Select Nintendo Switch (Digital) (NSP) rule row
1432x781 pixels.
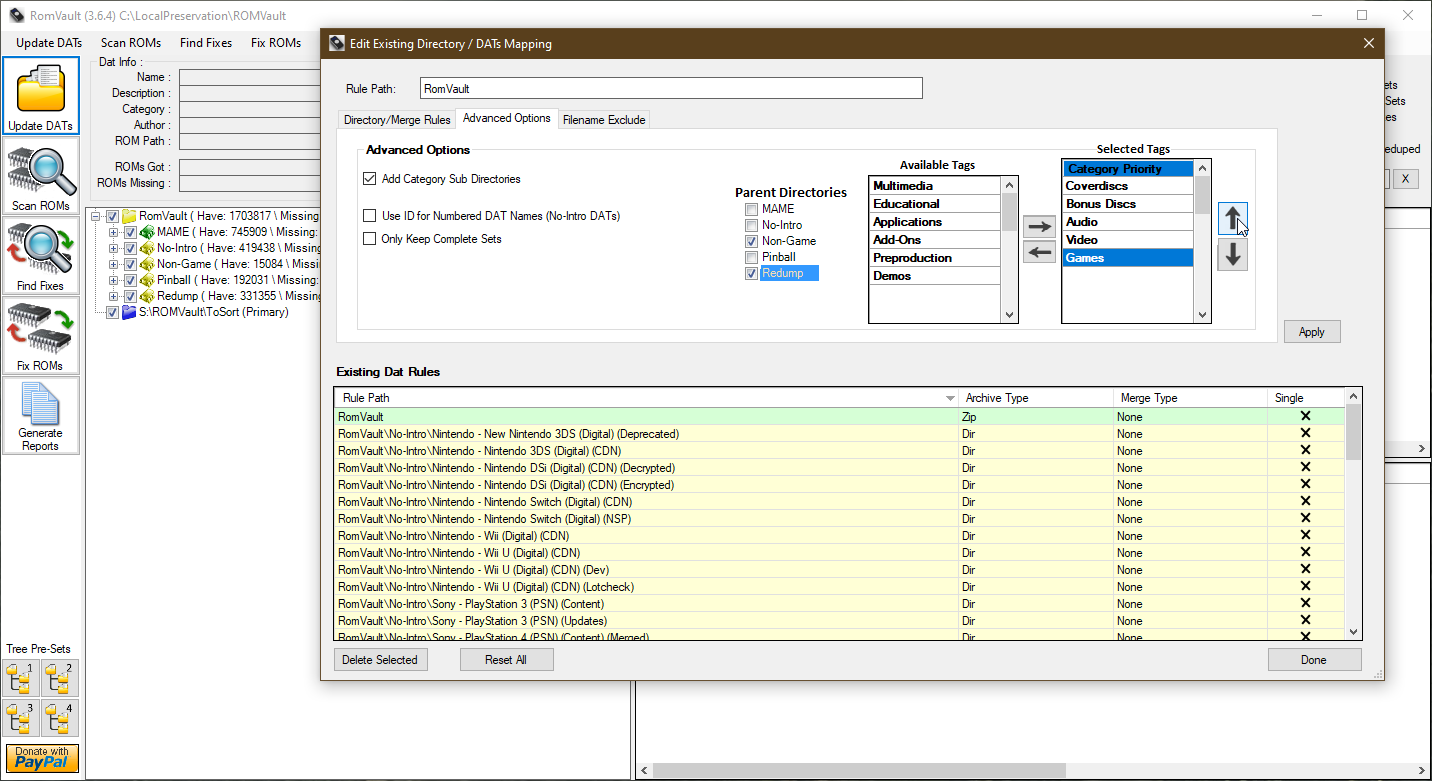coord(840,519)
